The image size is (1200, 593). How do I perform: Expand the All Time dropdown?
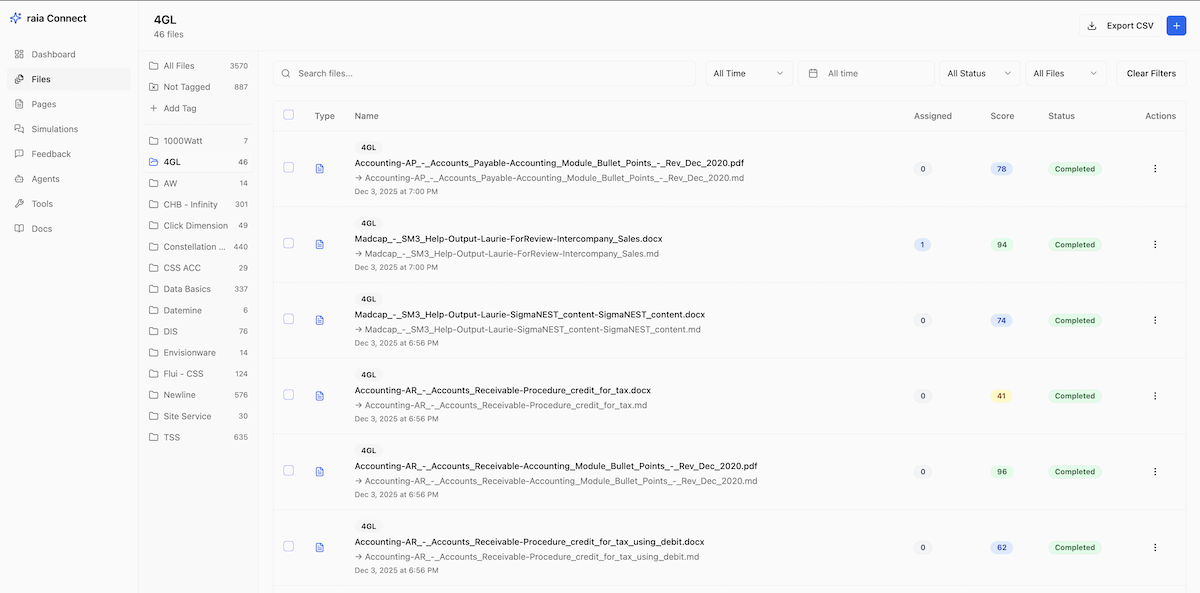[748, 72]
